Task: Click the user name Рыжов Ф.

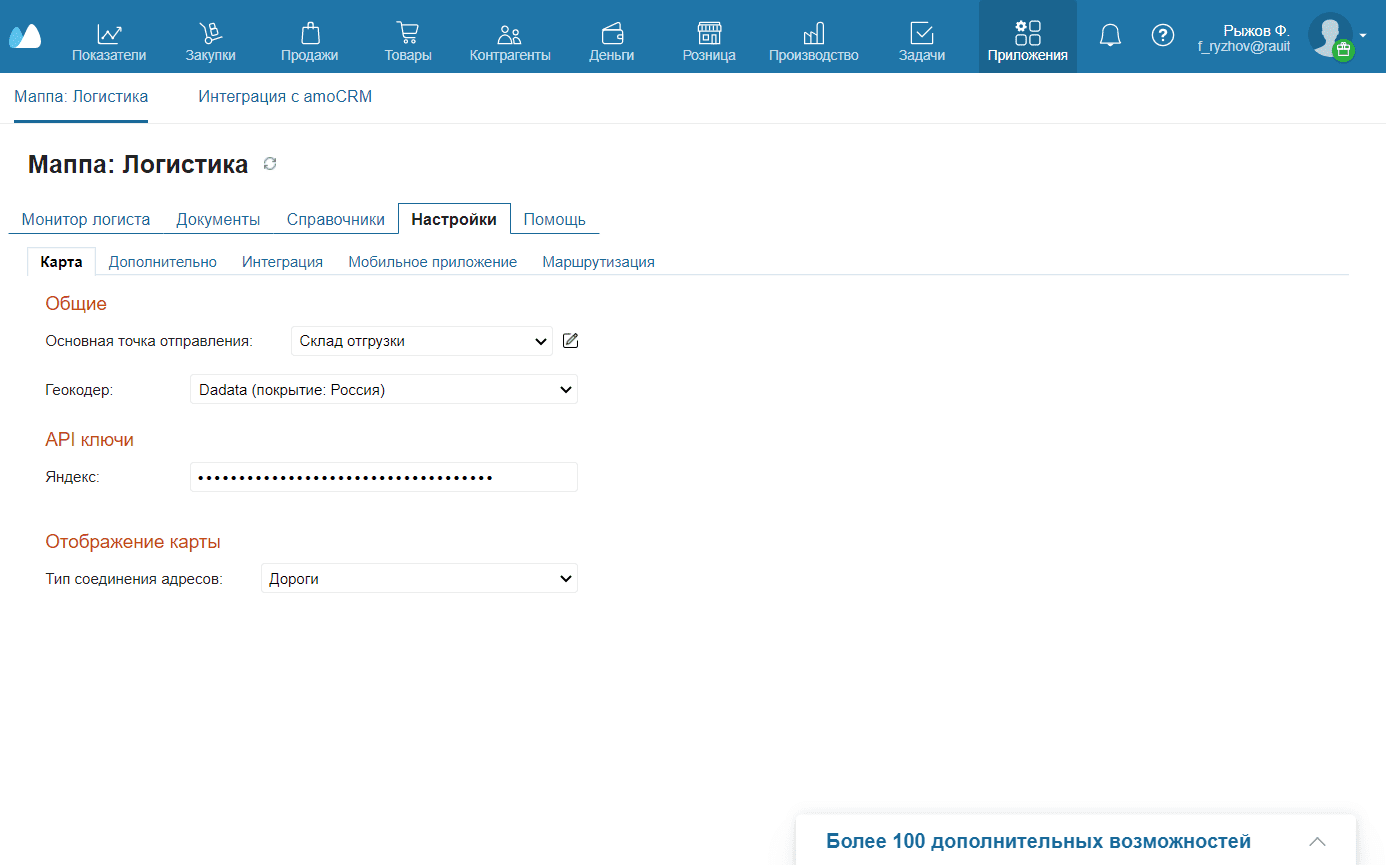Action: coord(1256,31)
